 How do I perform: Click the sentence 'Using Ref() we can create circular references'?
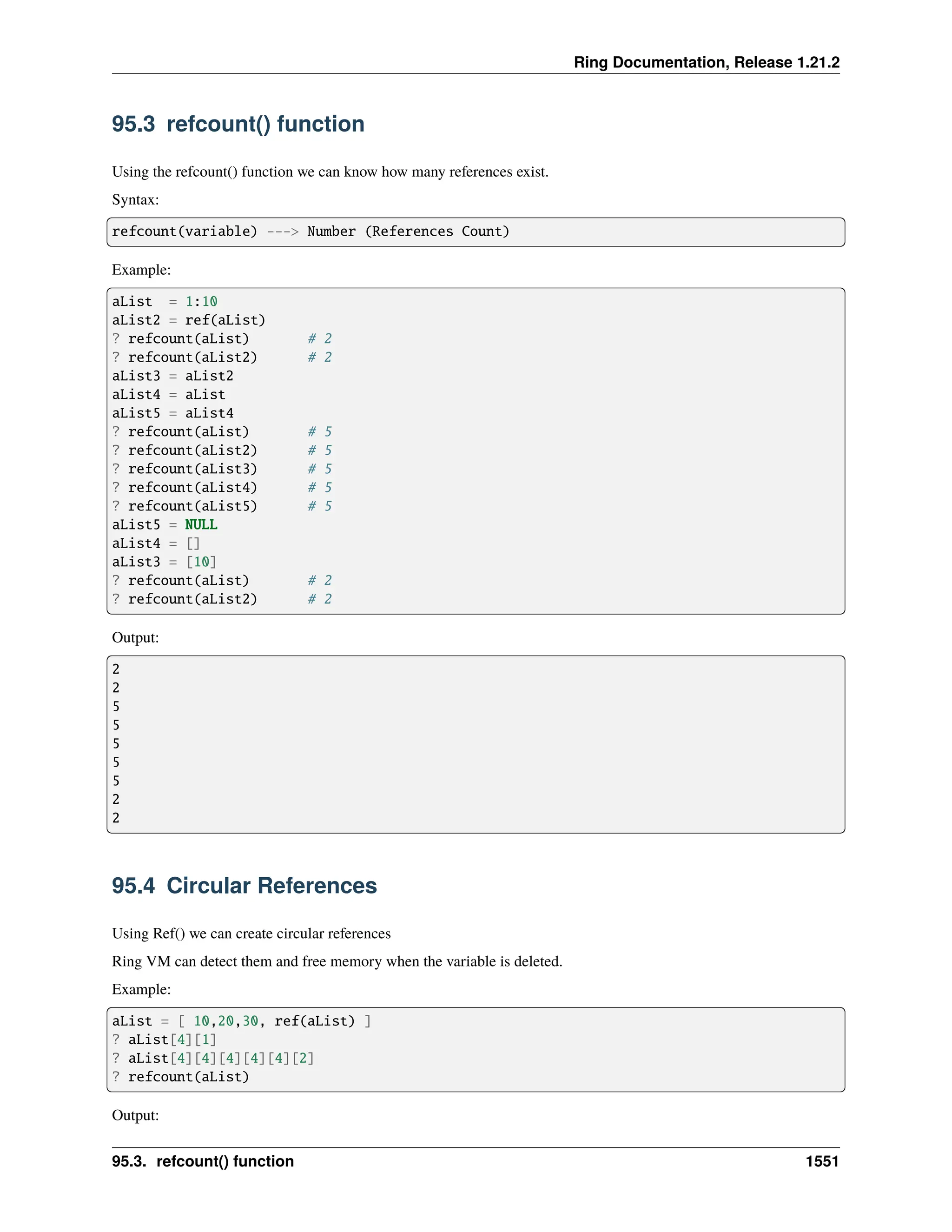coord(251,934)
